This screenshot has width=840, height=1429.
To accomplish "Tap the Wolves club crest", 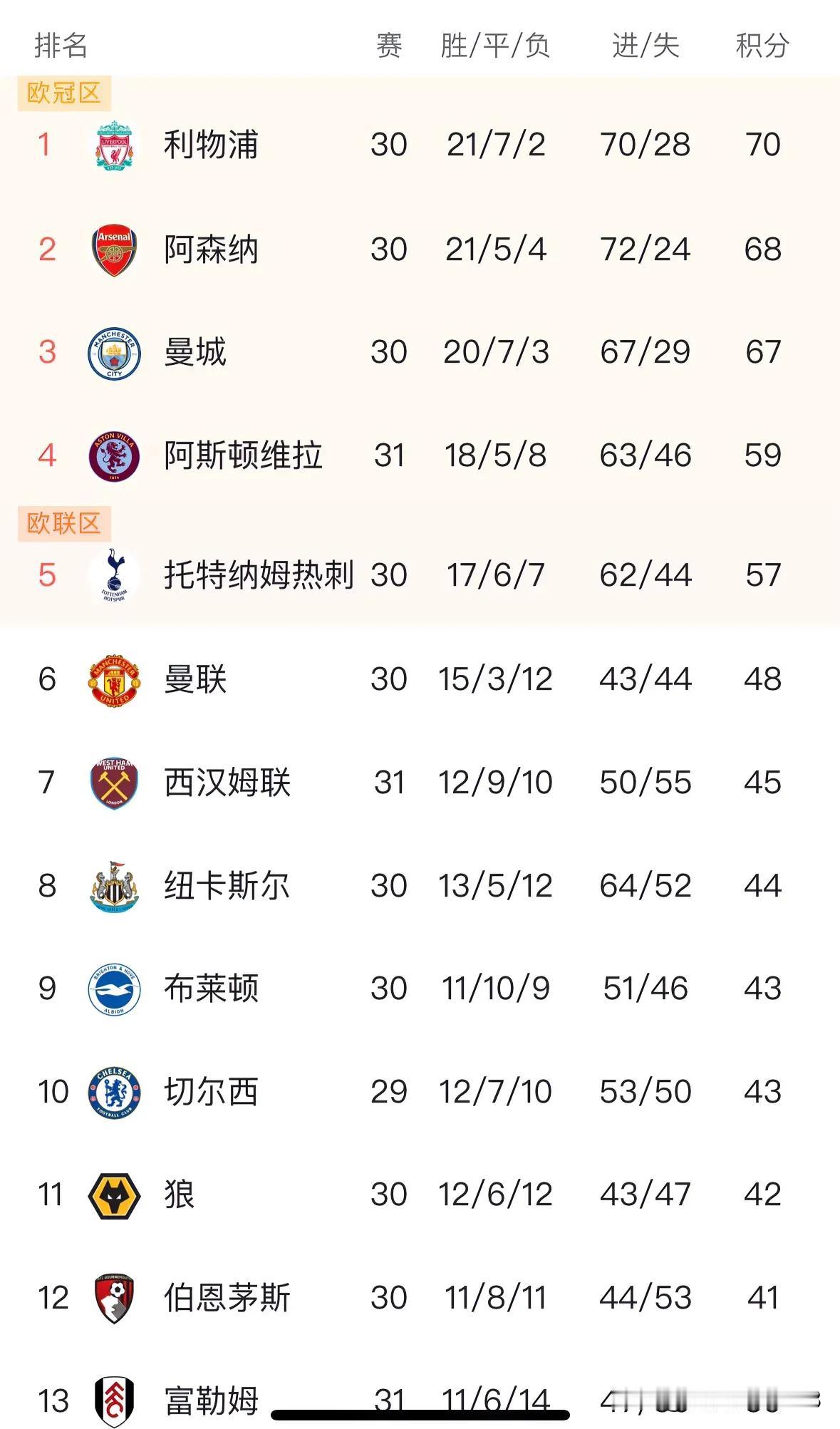I will coord(114,1196).
